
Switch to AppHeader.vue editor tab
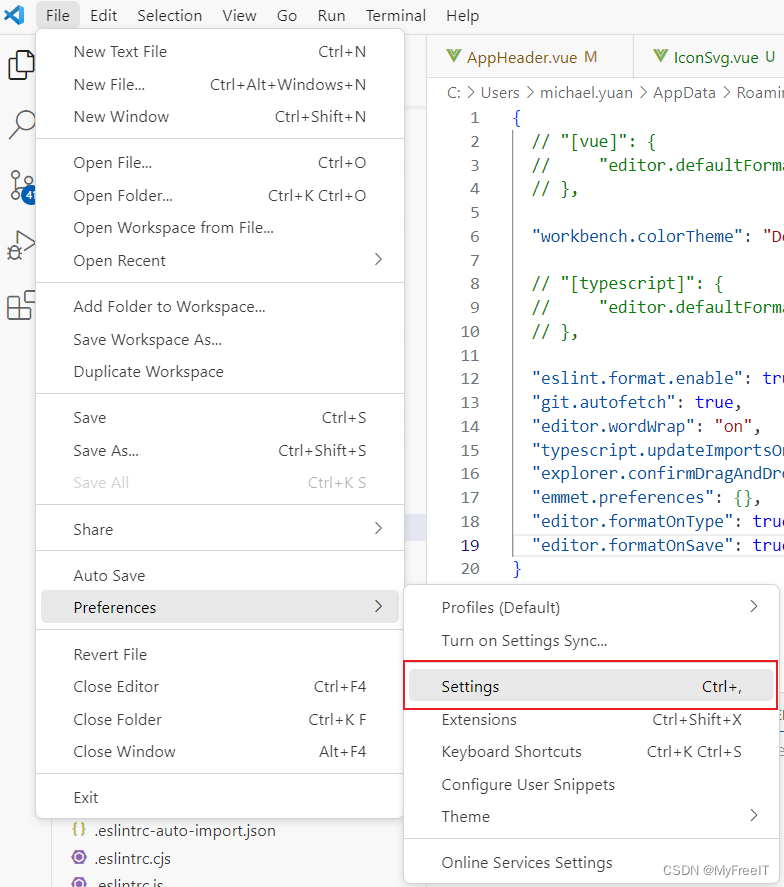click(x=530, y=57)
